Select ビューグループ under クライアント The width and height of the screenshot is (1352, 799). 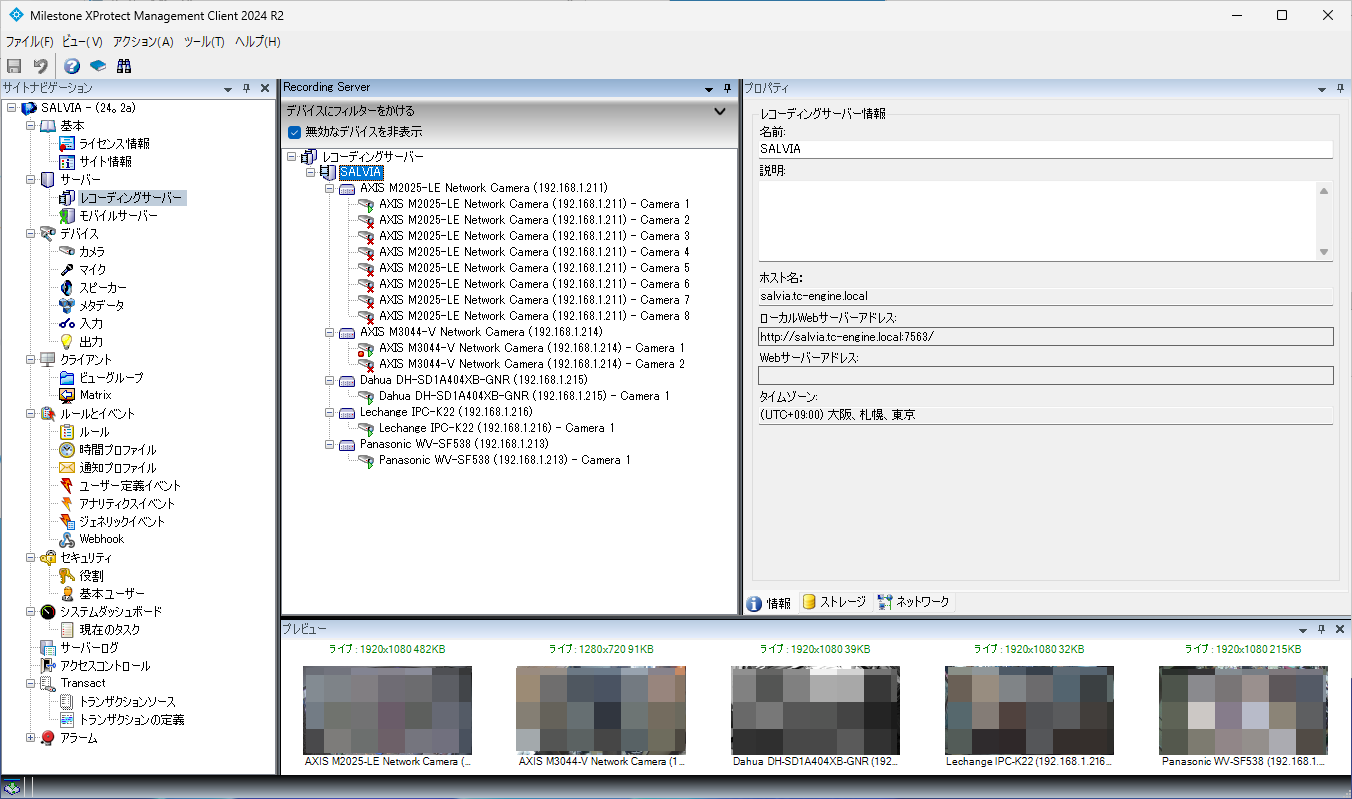coord(111,378)
